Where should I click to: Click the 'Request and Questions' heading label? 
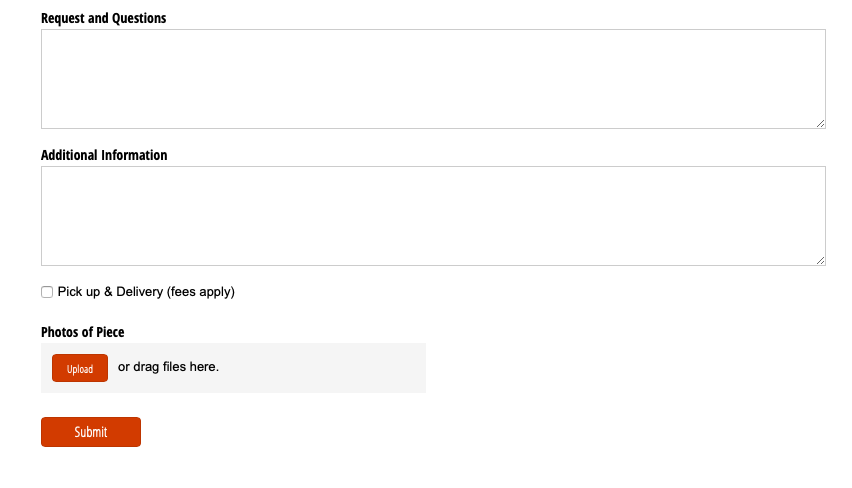click(x=104, y=18)
